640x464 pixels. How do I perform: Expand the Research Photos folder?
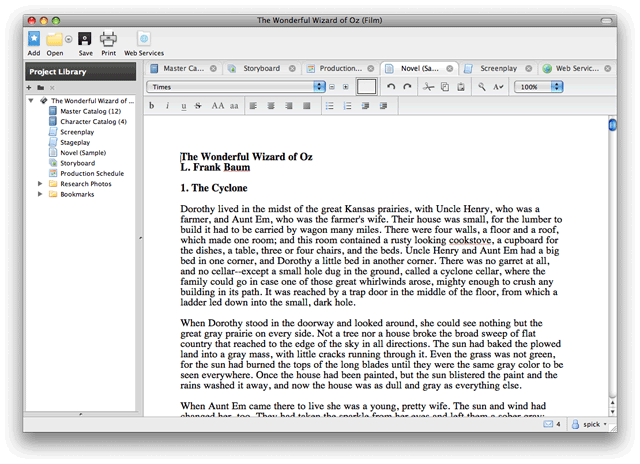click(40, 184)
